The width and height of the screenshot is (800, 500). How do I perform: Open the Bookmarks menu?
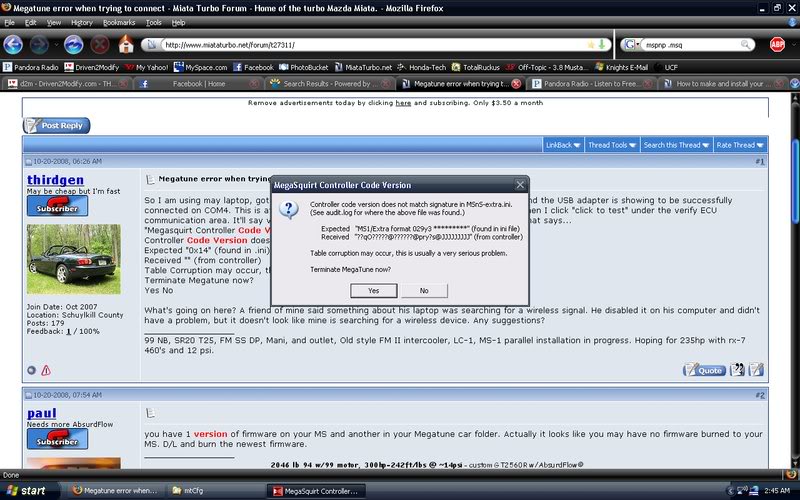point(119,22)
